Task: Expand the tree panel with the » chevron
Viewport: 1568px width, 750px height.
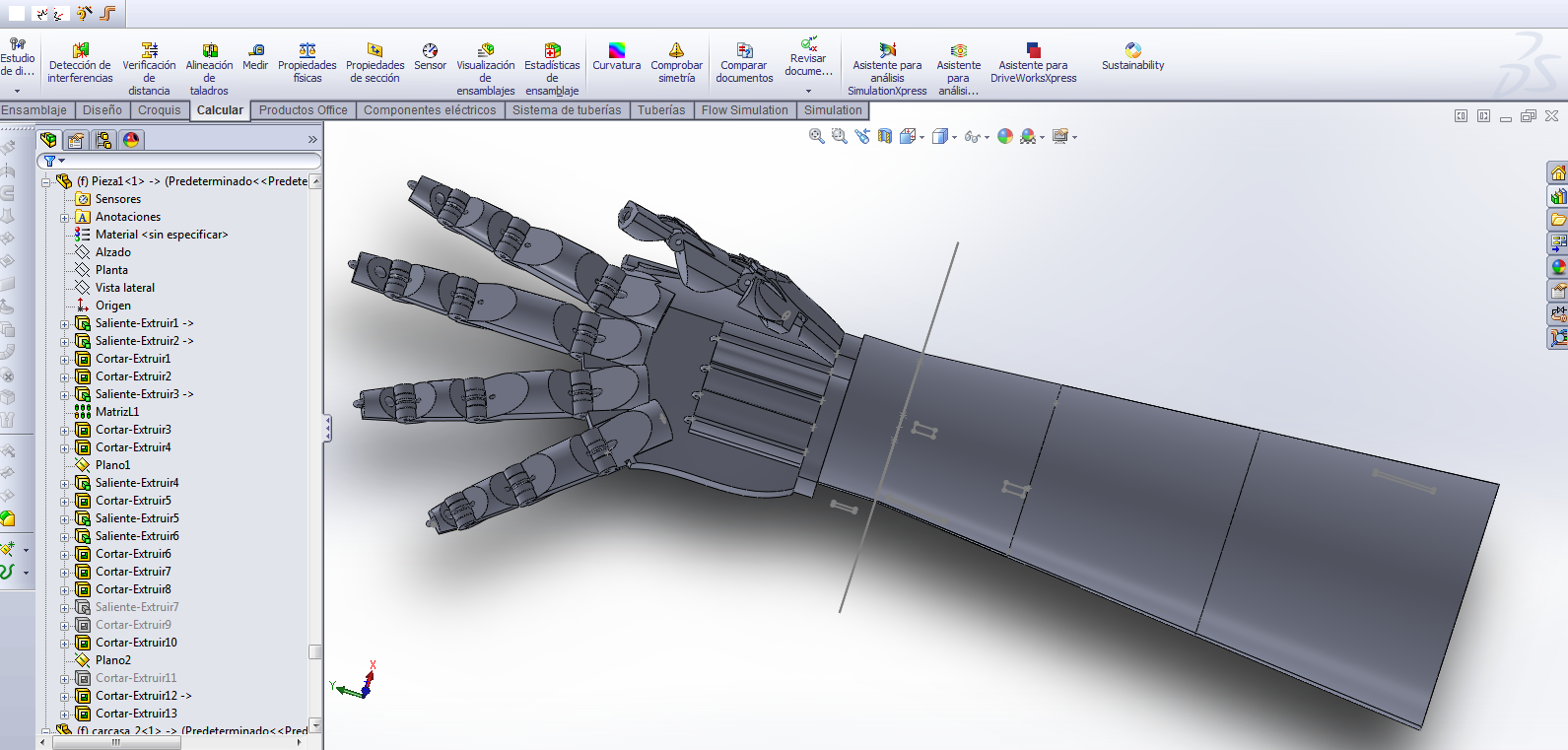Action: [x=312, y=140]
